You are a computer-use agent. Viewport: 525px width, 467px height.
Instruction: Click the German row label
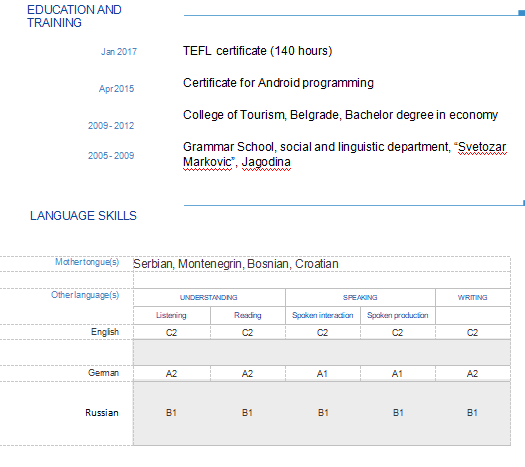tap(103, 373)
